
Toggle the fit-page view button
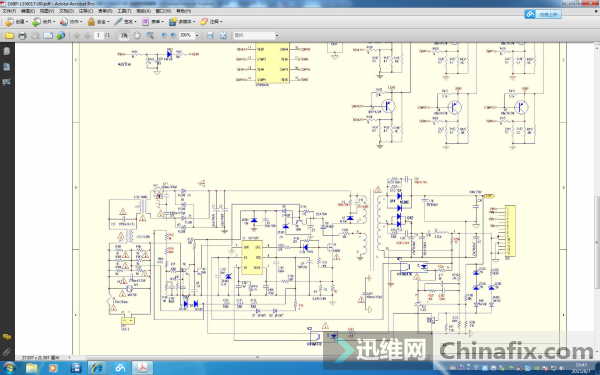(223, 36)
